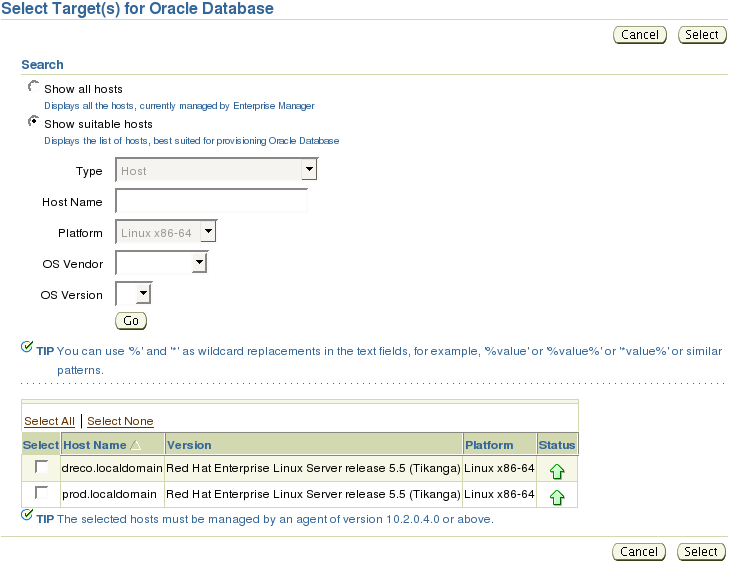Image resolution: width=729 pixels, height=564 pixels.
Task: Expand the OS Vendor dropdown
Action: pyautogui.click(x=161, y=263)
